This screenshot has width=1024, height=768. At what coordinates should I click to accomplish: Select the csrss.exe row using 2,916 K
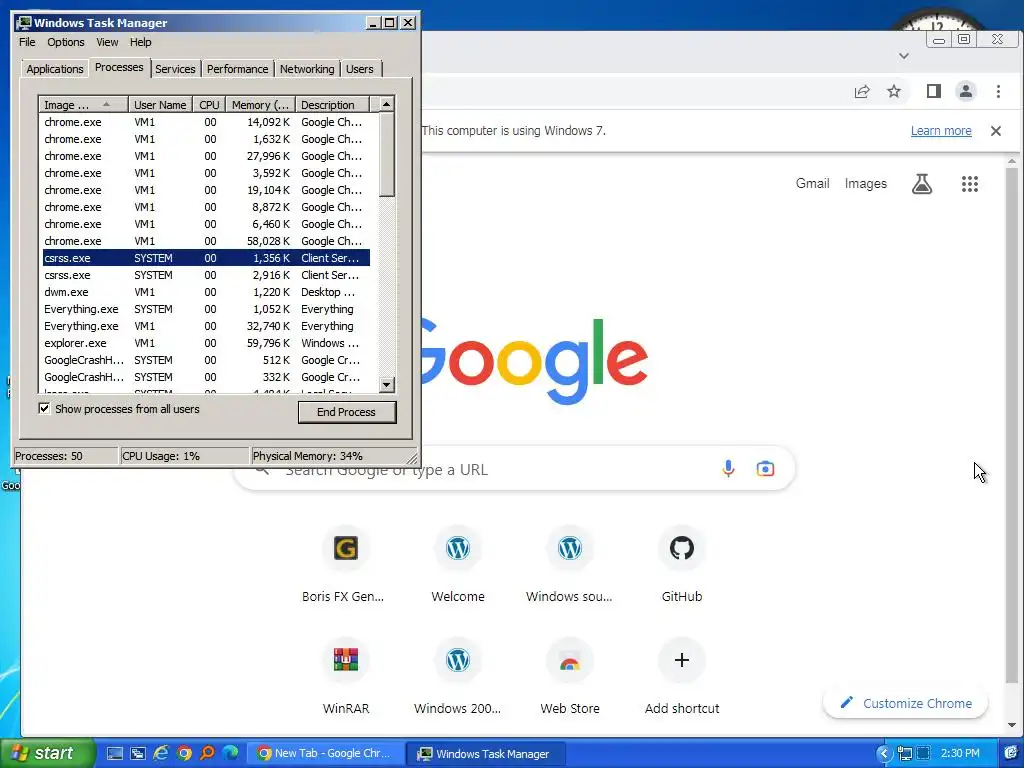(206, 275)
